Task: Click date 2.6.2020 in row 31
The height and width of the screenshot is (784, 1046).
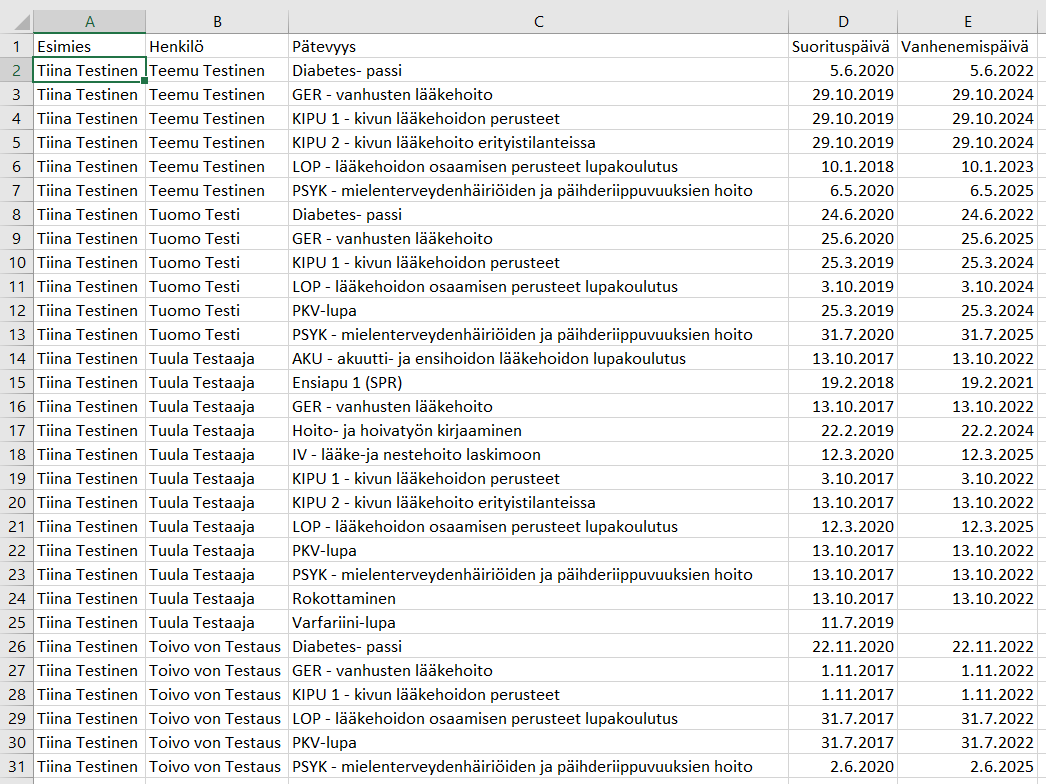Action: click(843, 767)
